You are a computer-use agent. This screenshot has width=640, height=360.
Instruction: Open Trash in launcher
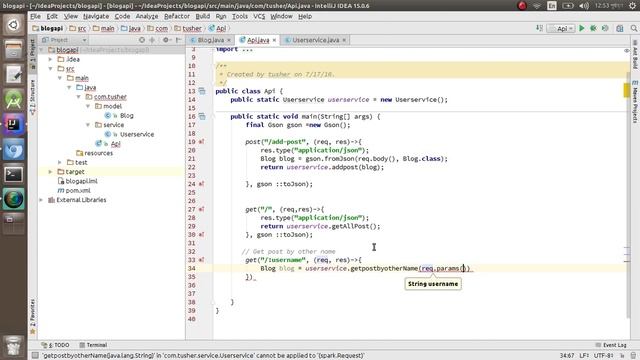[13, 345]
